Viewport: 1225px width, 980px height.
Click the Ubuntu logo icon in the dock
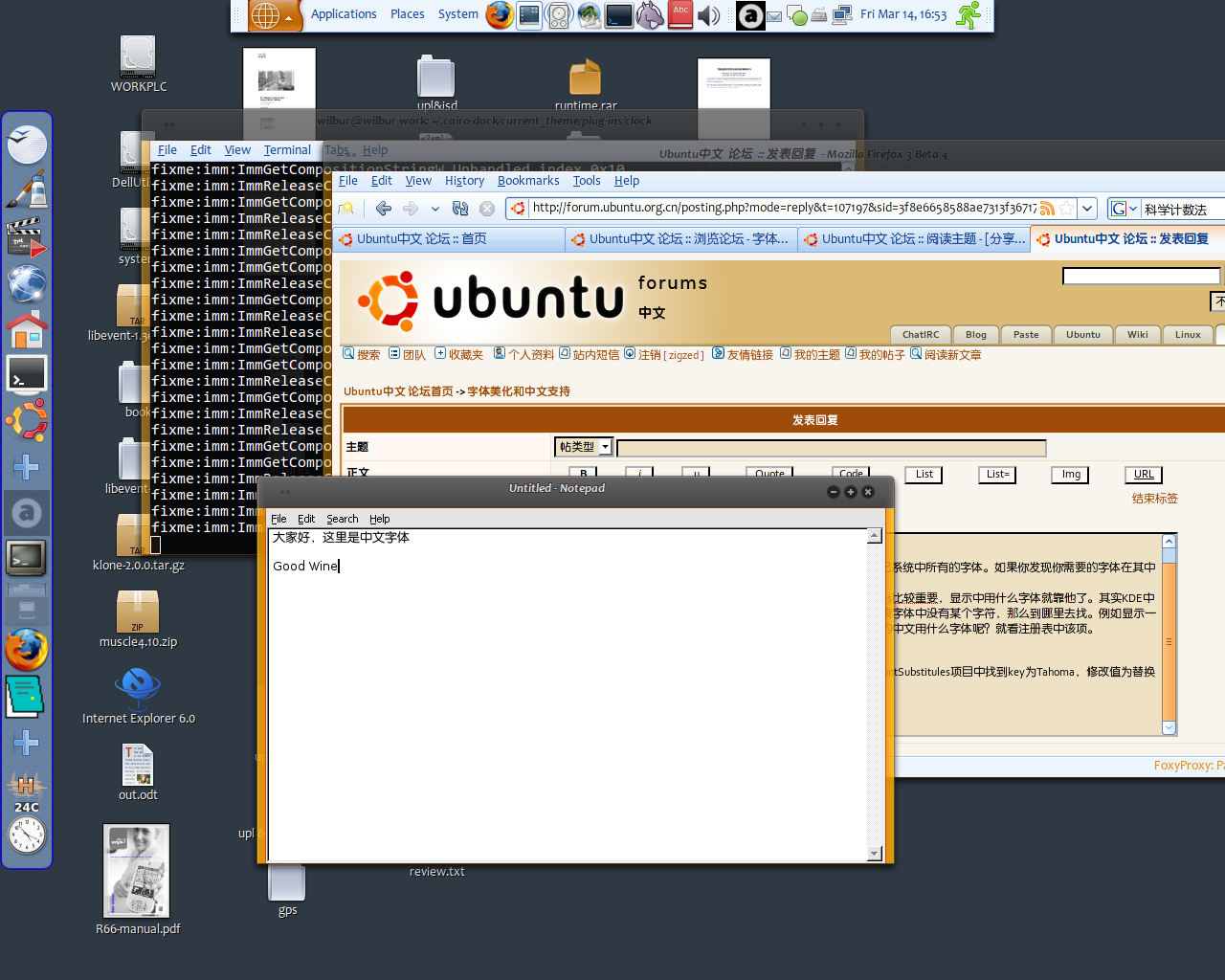(27, 421)
